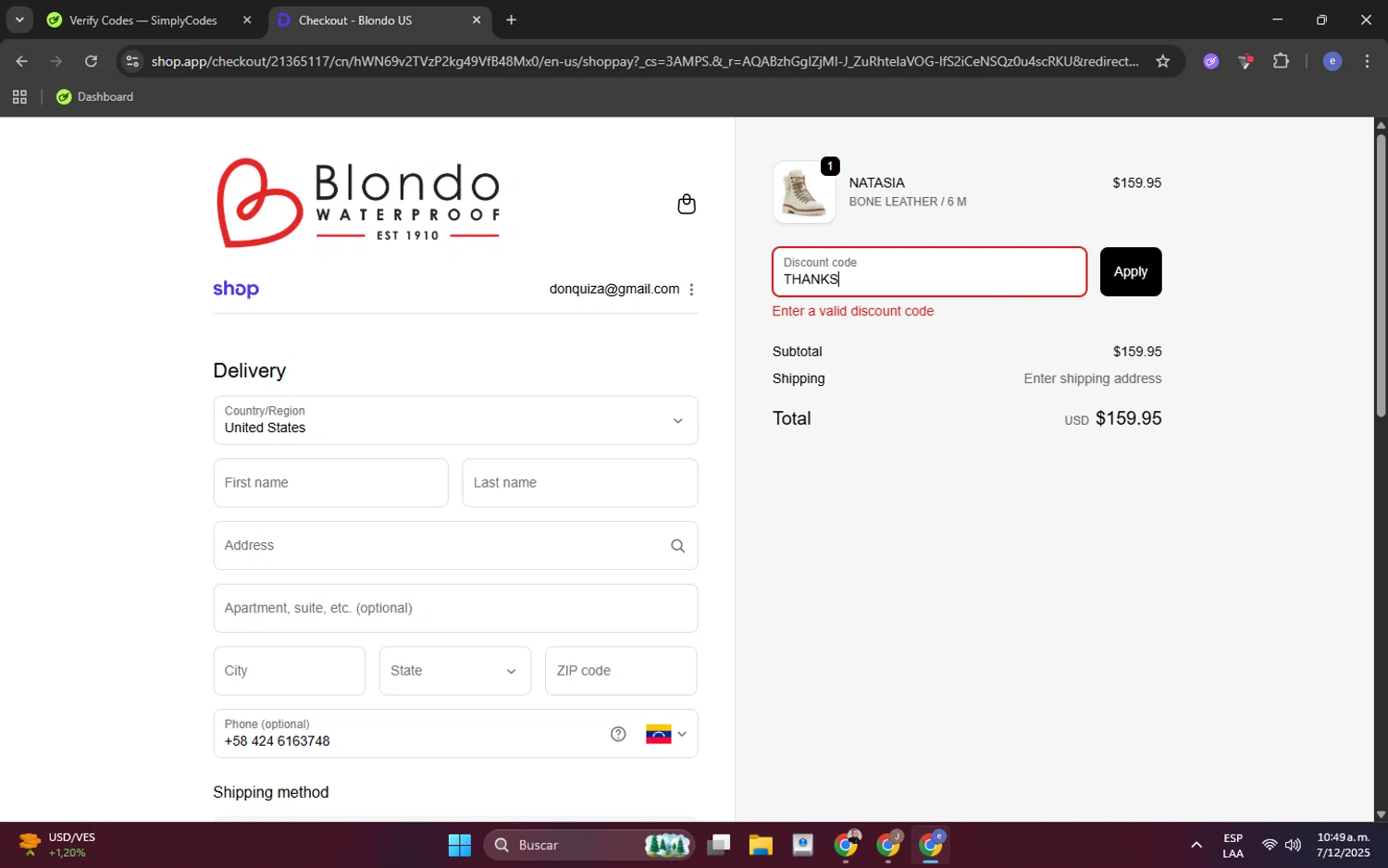Click the ESP LAA language indicator
The image size is (1388, 868).
[x=1233, y=846]
